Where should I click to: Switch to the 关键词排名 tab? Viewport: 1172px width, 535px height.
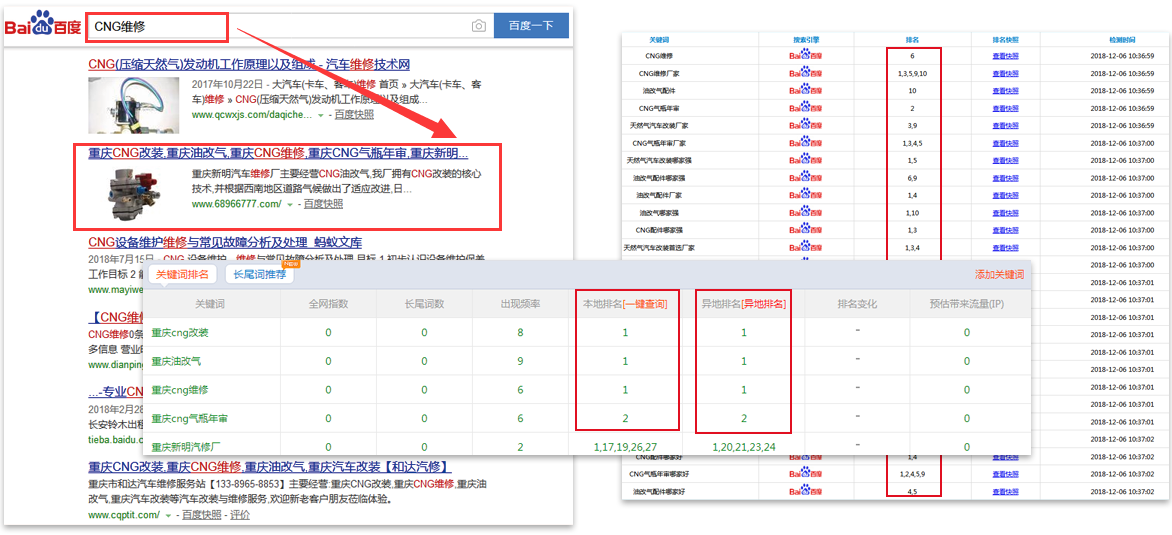pos(182,275)
